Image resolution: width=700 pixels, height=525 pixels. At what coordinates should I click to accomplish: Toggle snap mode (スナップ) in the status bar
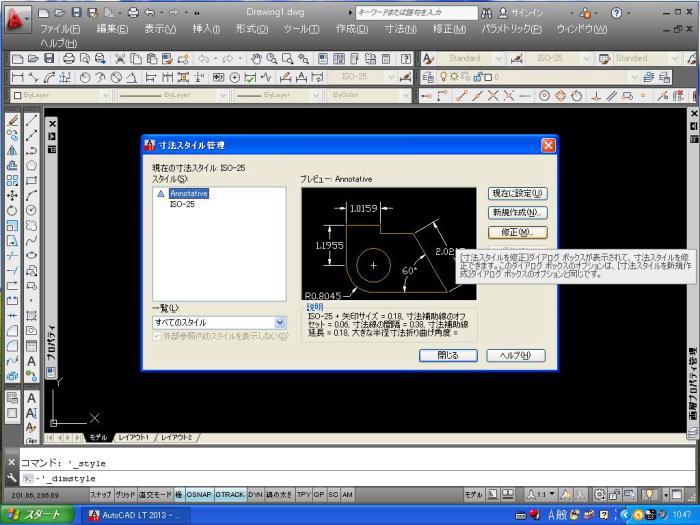click(x=100, y=495)
